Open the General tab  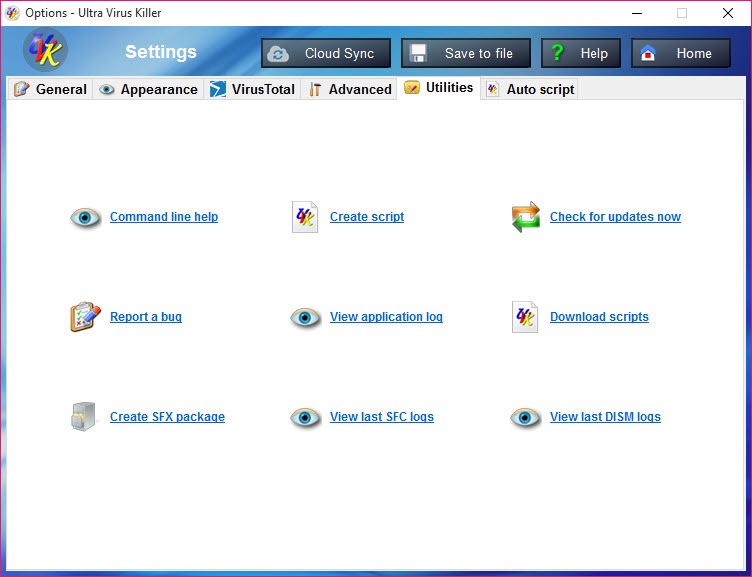pos(50,89)
